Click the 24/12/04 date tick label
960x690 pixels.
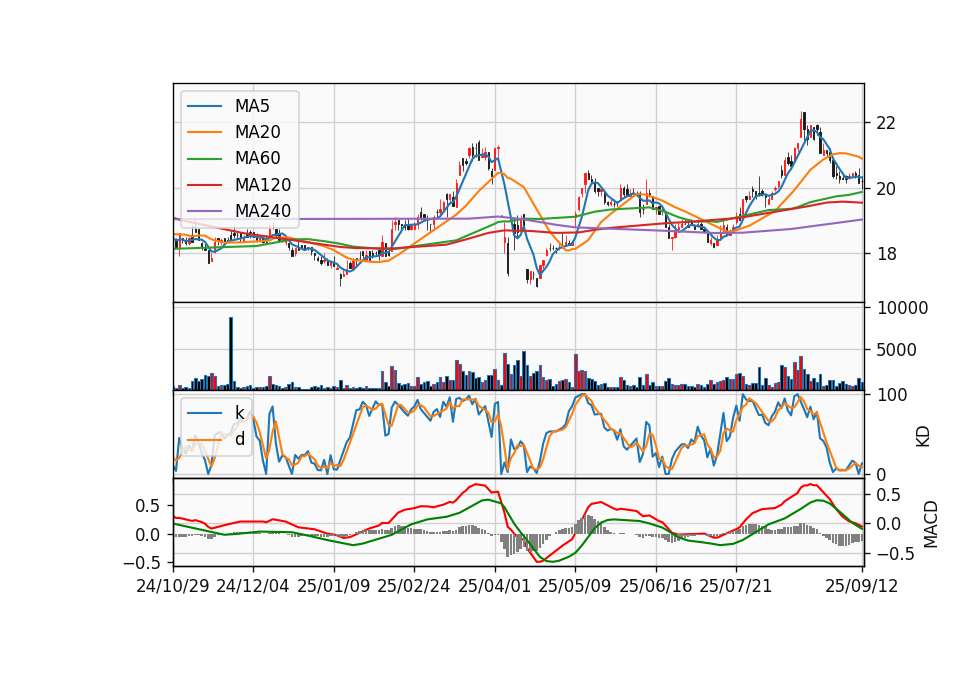[253, 586]
